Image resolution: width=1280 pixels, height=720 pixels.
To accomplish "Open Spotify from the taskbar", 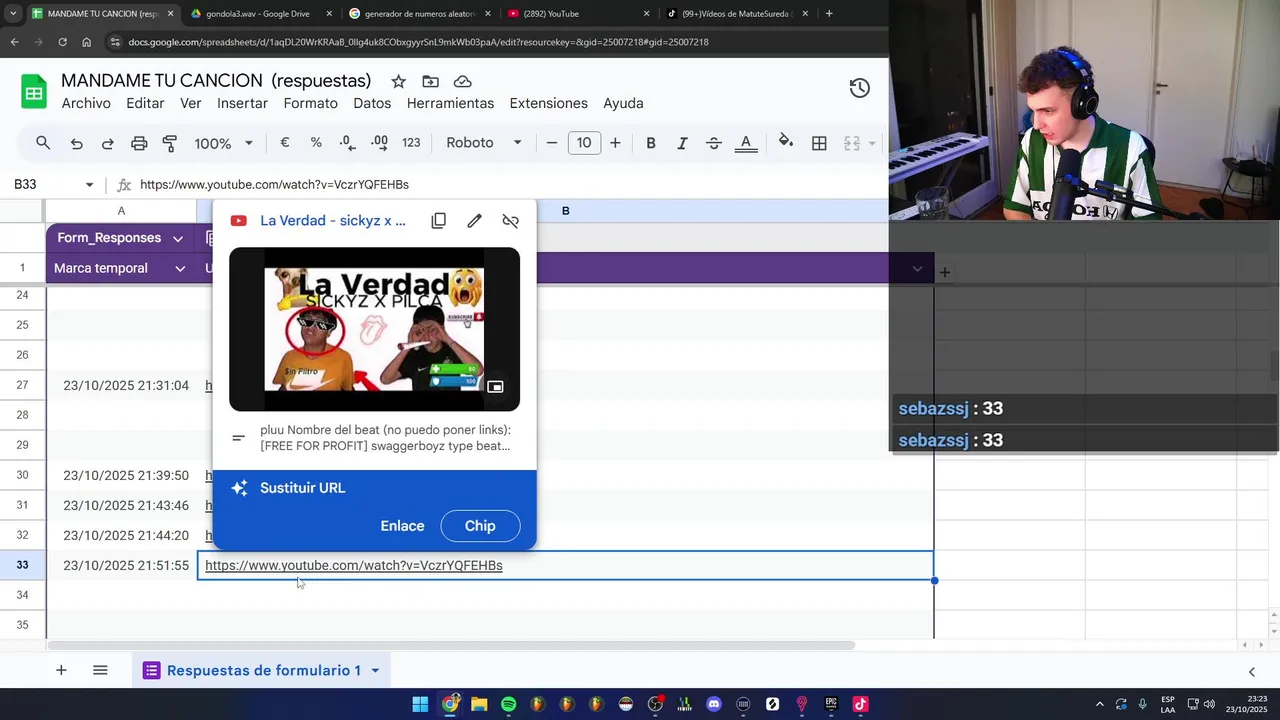I will [509, 704].
